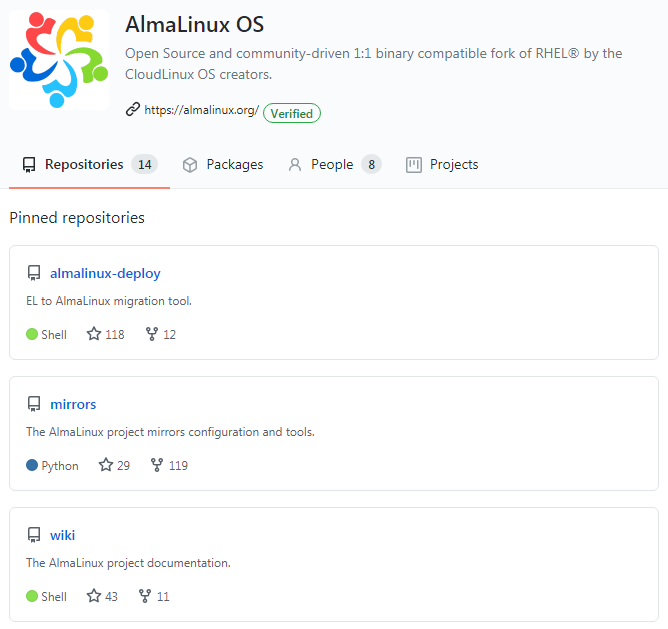Open the https://almalinux.org/ website link

point(201,111)
